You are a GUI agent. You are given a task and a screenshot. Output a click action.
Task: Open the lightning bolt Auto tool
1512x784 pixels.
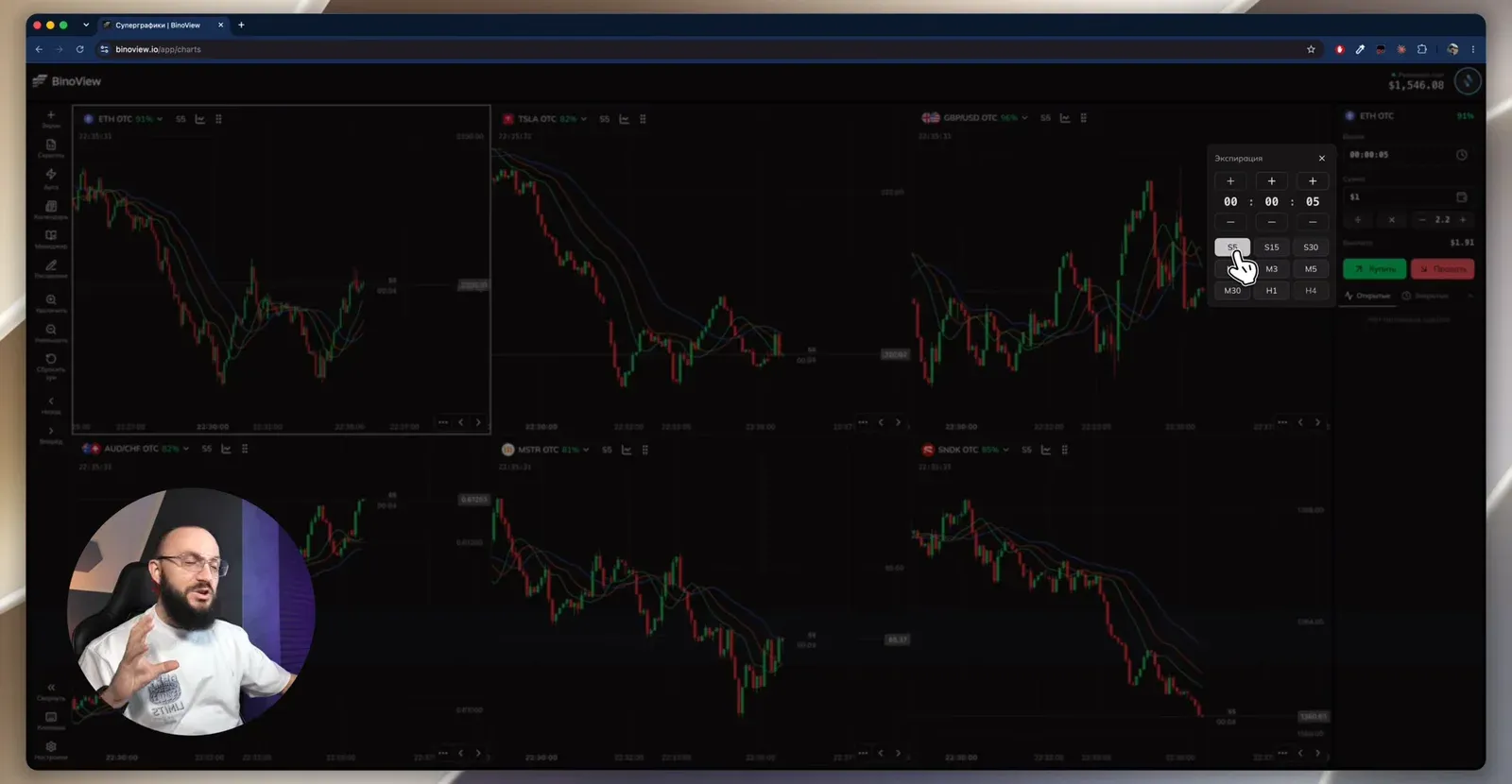51,174
